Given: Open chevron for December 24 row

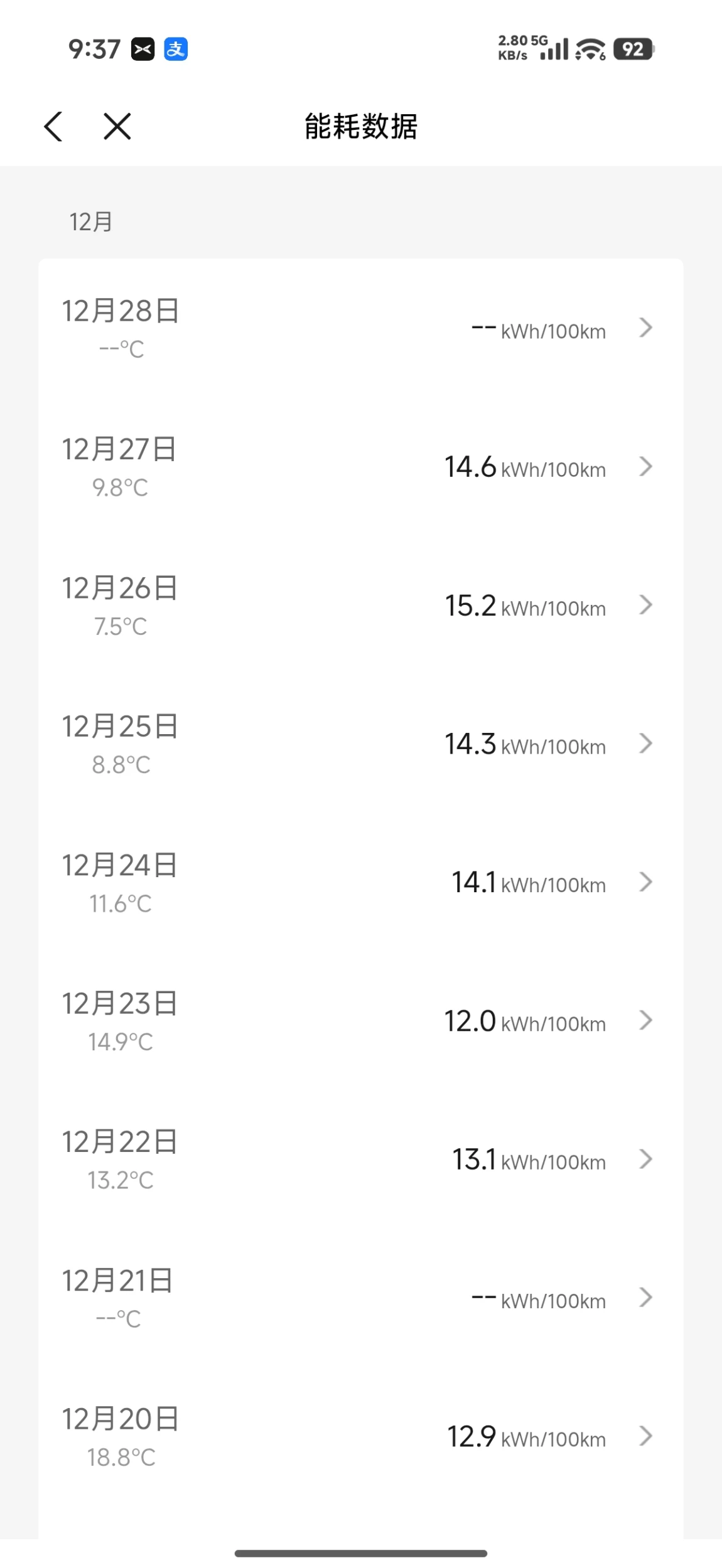Looking at the screenshot, I should [645, 882].
